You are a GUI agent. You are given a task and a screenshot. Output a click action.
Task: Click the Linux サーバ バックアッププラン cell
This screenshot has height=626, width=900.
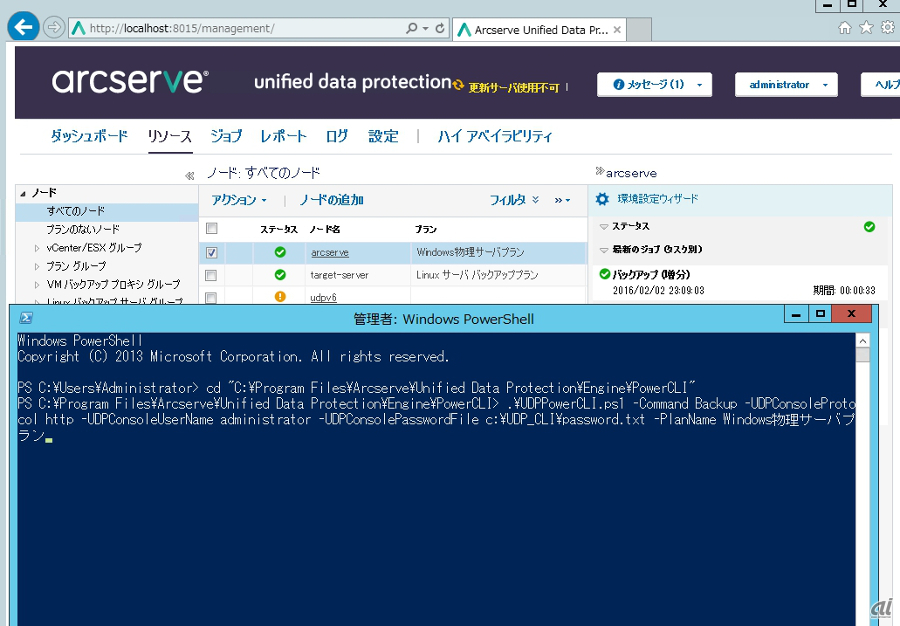click(477, 275)
